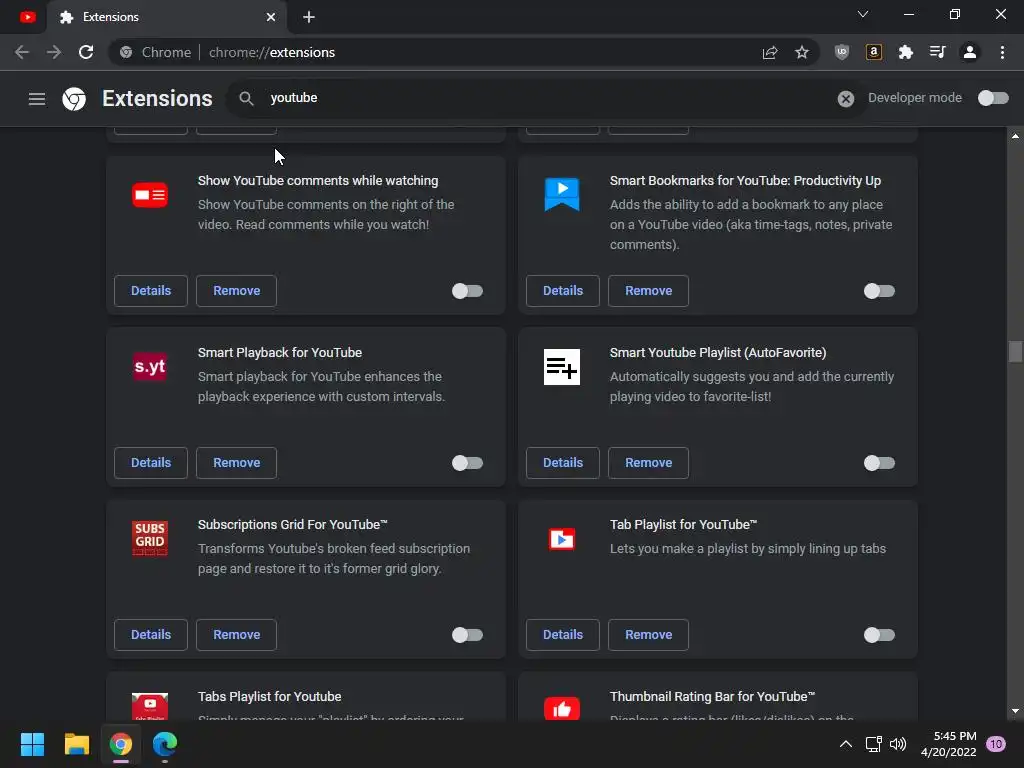Enable Show YouTube comments while watching
This screenshot has width=1024, height=768.
pyautogui.click(x=468, y=291)
